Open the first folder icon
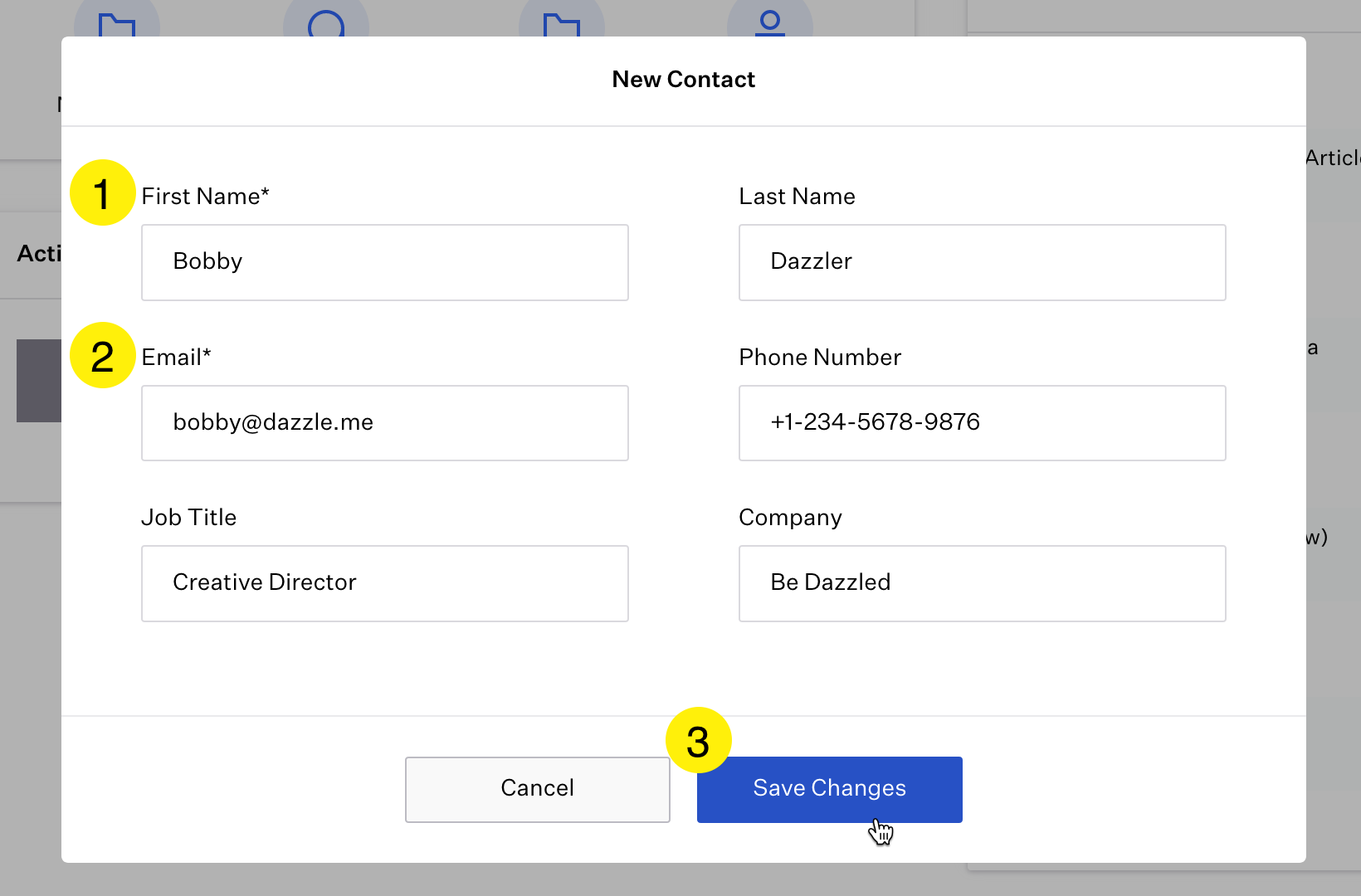1361x896 pixels. (x=117, y=21)
